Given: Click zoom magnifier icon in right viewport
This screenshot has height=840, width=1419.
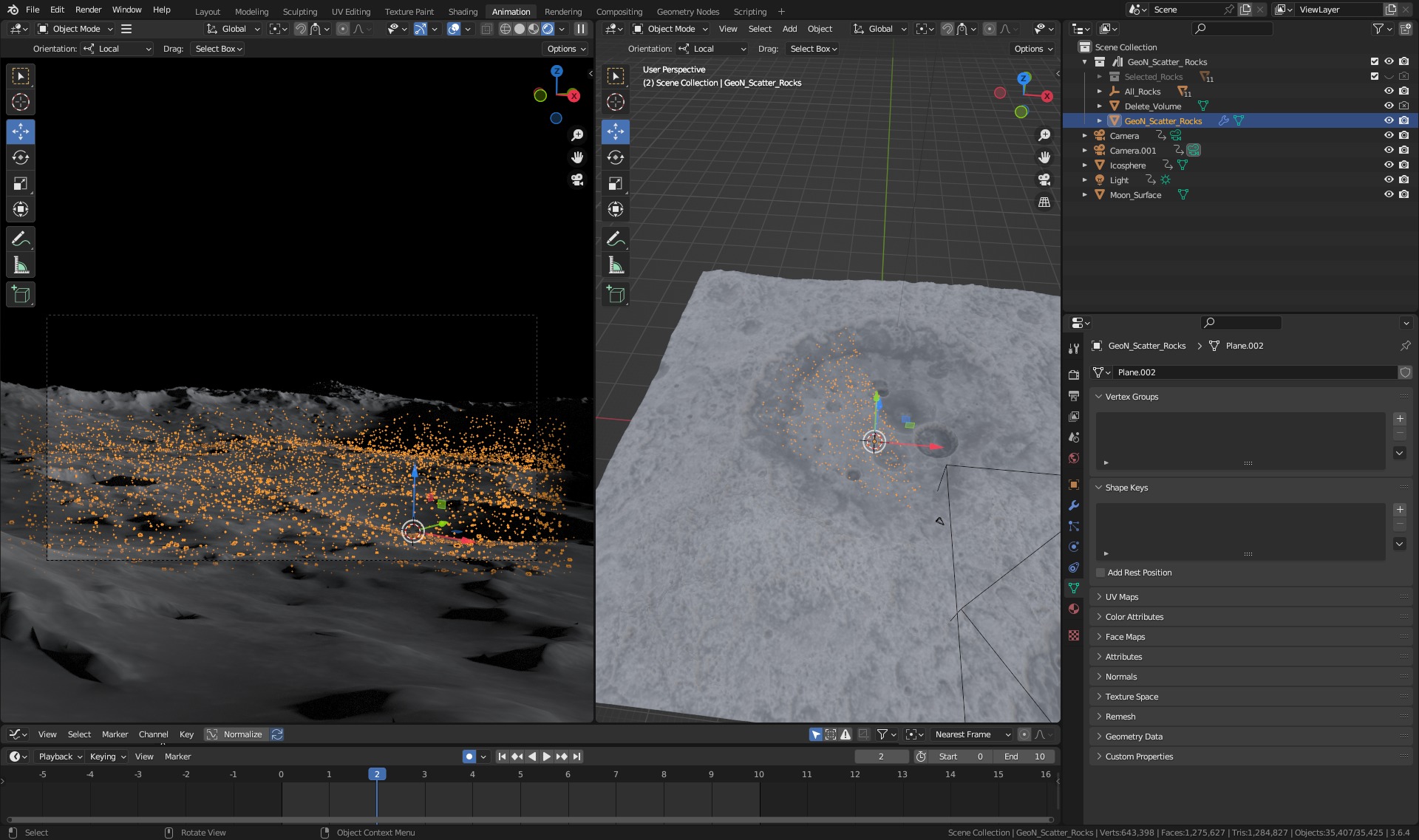Looking at the screenshot, I should point(1044,135).
